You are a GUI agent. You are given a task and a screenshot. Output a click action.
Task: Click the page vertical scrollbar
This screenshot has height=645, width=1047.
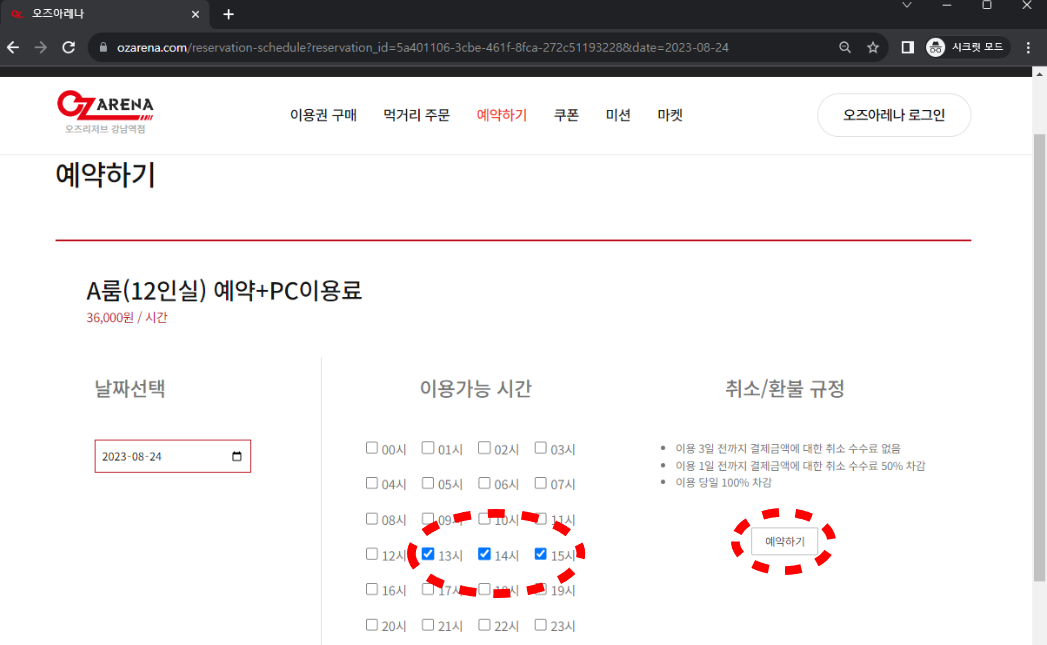pyautogui.click(x=1039, y=350)
